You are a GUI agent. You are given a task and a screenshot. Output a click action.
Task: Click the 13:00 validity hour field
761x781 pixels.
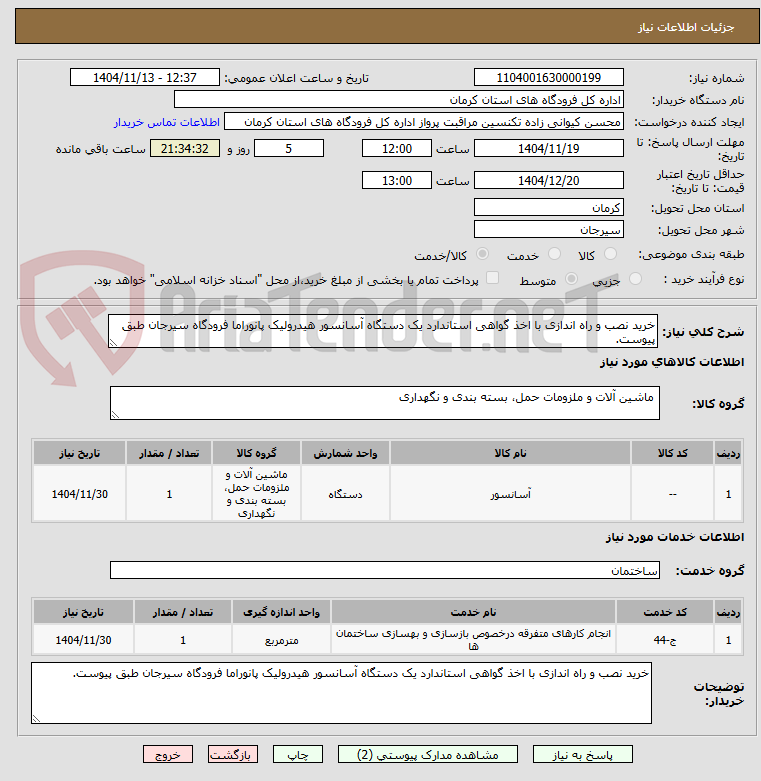[x=396, y=180]
